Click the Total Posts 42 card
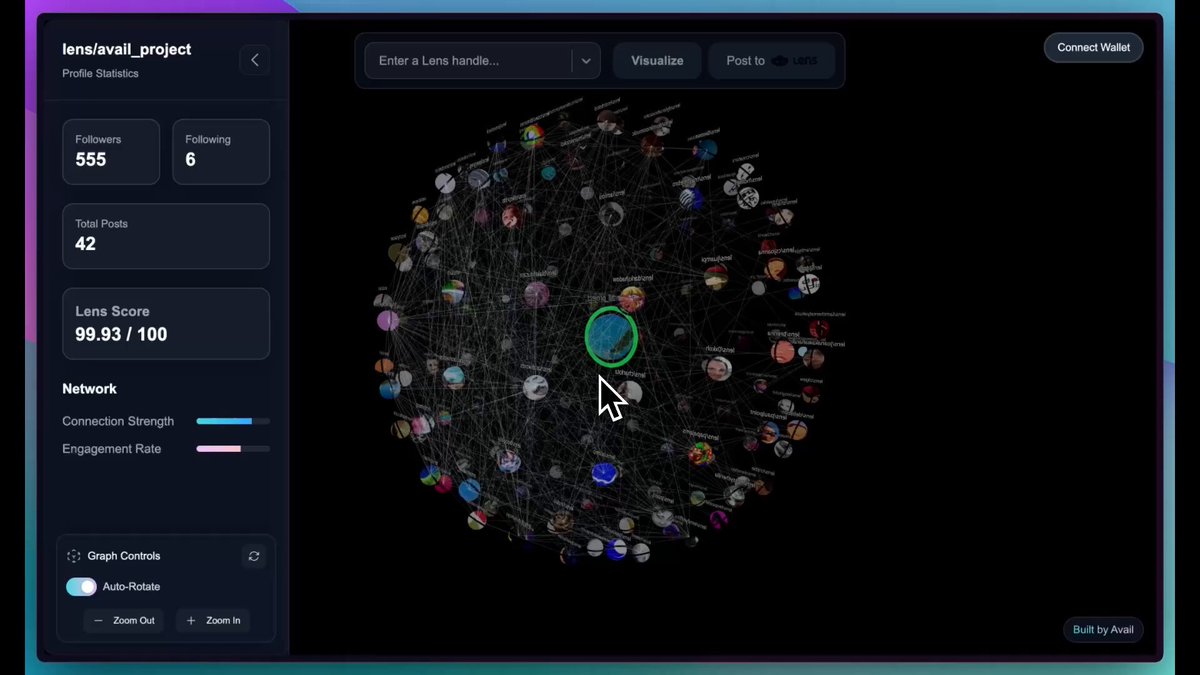This screenshot has width=1200, height=675. click(166, 236)
